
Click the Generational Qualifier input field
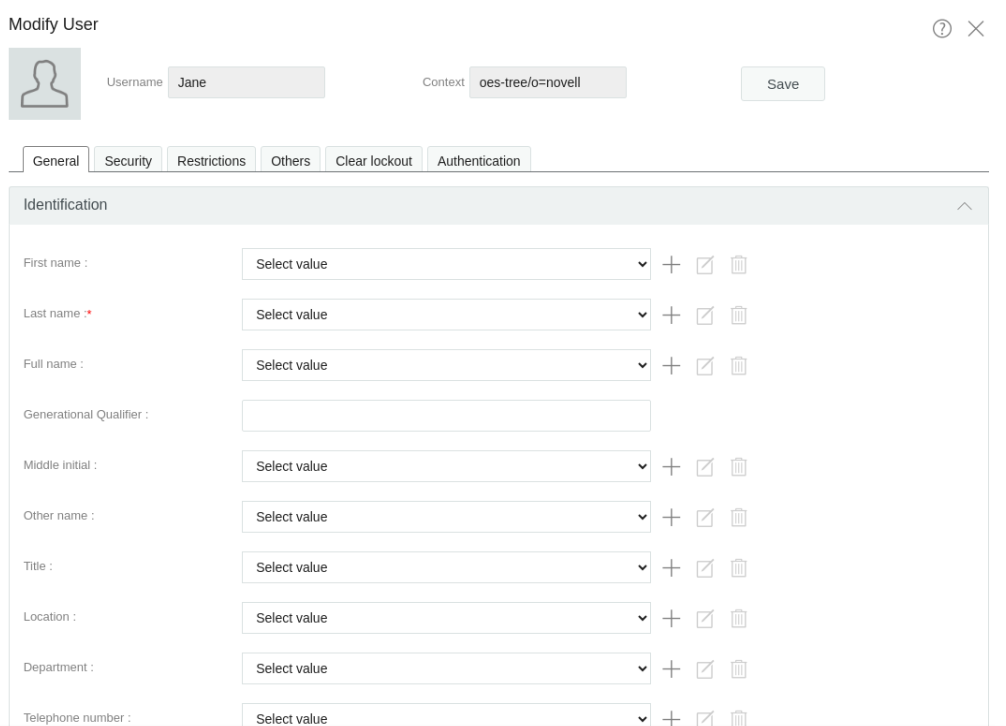click(446, 414)
